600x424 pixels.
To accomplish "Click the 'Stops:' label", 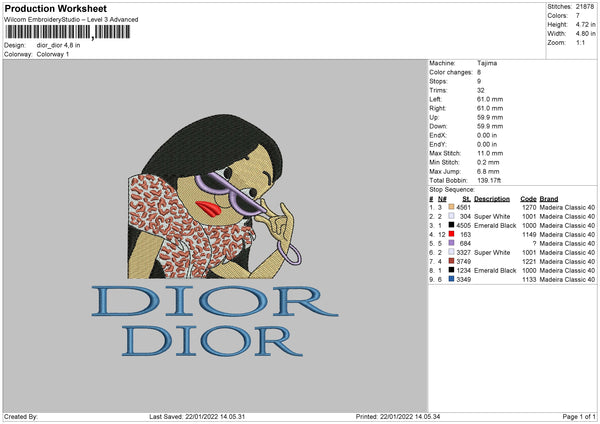I will 438,81.
